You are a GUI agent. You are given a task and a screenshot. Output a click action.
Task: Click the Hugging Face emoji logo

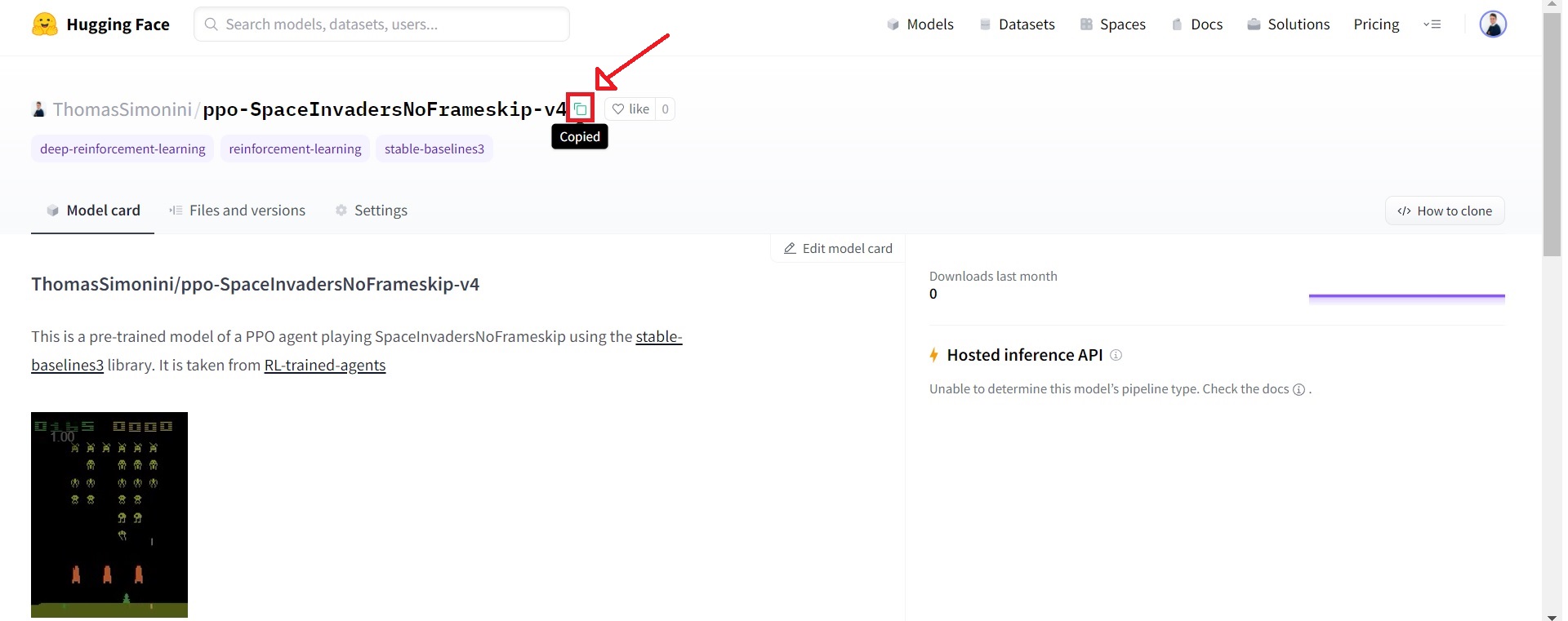(x=45, y=24)
